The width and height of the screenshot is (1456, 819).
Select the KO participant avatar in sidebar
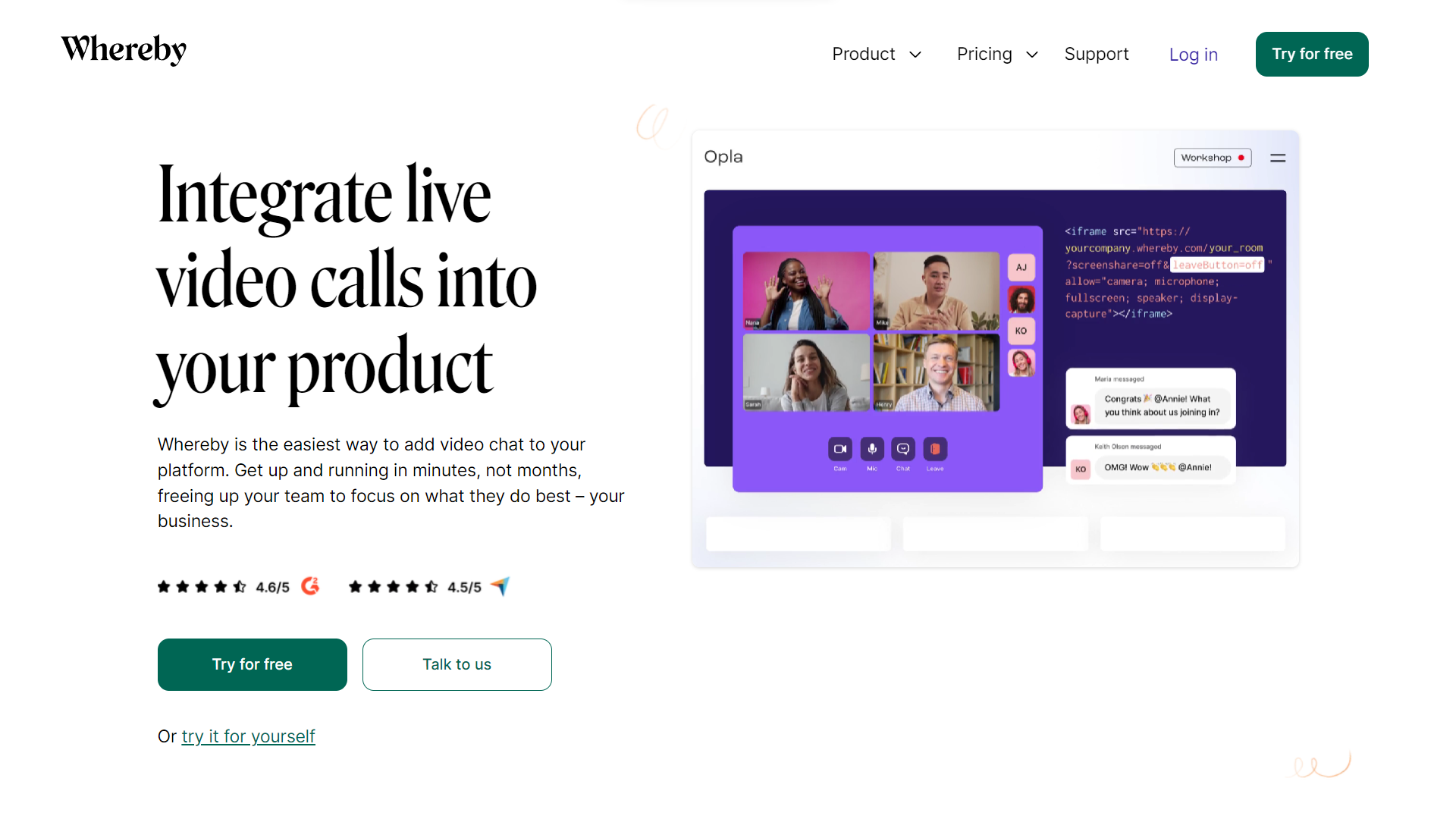coord(1021,331)
